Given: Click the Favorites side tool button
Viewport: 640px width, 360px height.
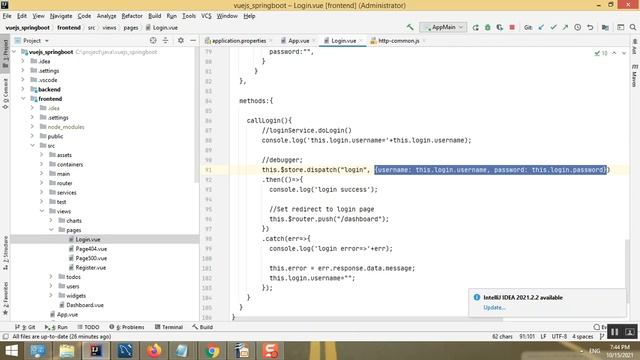Looking at the screenshot, I should [x=5, y=299].
